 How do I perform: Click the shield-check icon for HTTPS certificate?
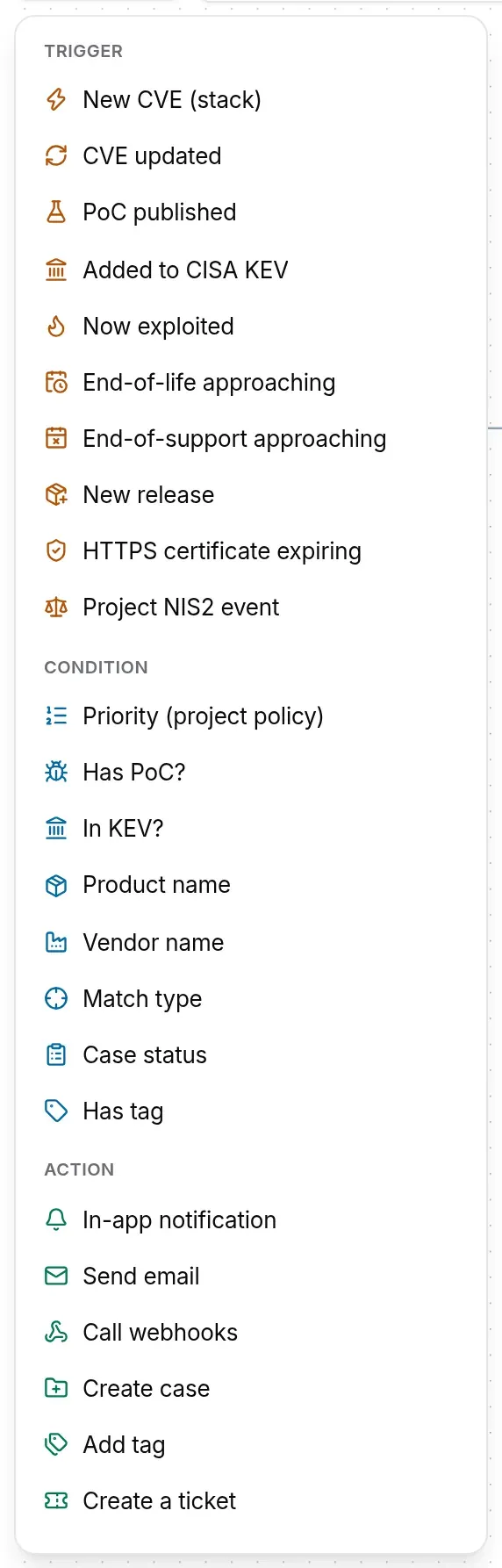coord(56,551)
